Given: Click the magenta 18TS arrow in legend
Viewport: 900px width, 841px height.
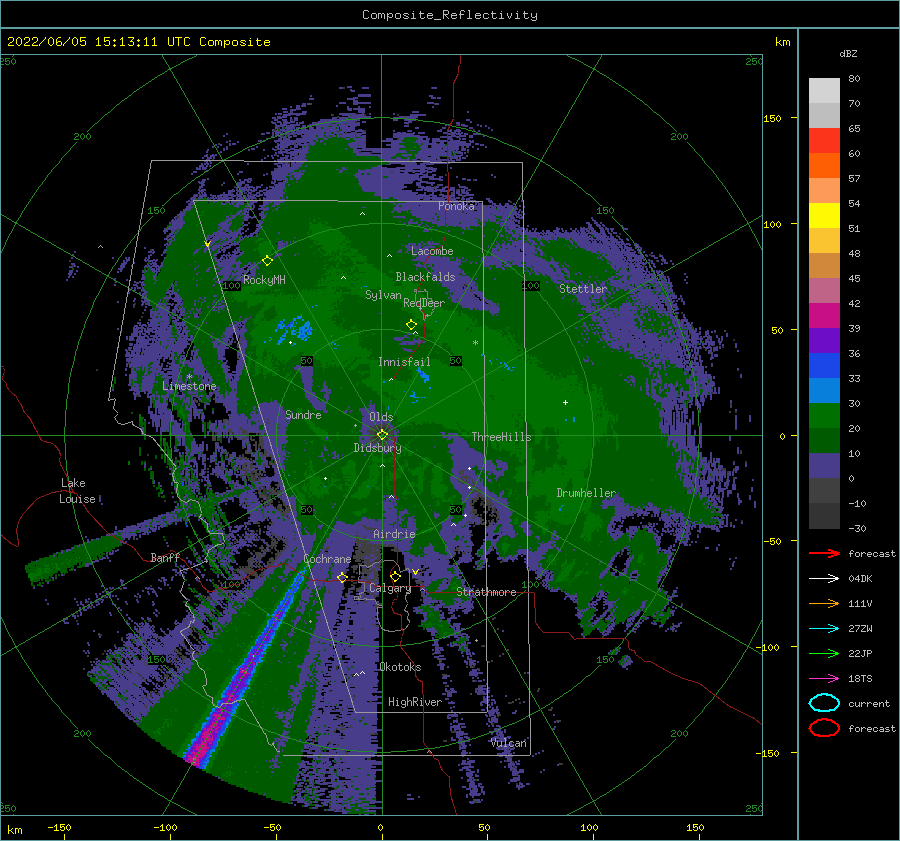Looking at the screenshot, I should pyautogui.click(x=824, y=679).
